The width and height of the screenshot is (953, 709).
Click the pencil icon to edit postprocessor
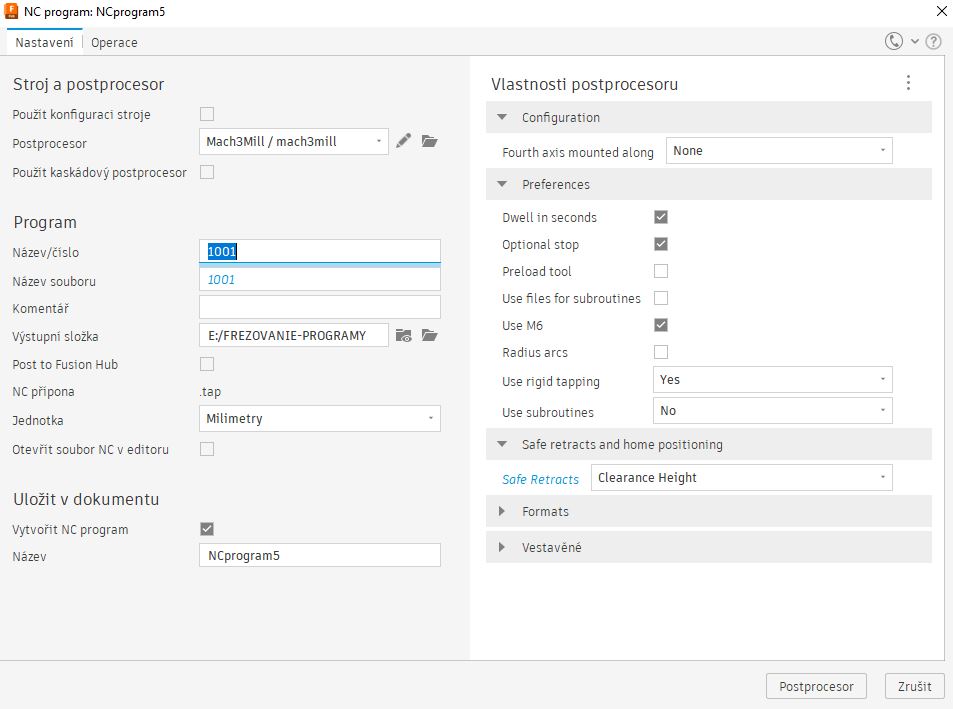403,141
